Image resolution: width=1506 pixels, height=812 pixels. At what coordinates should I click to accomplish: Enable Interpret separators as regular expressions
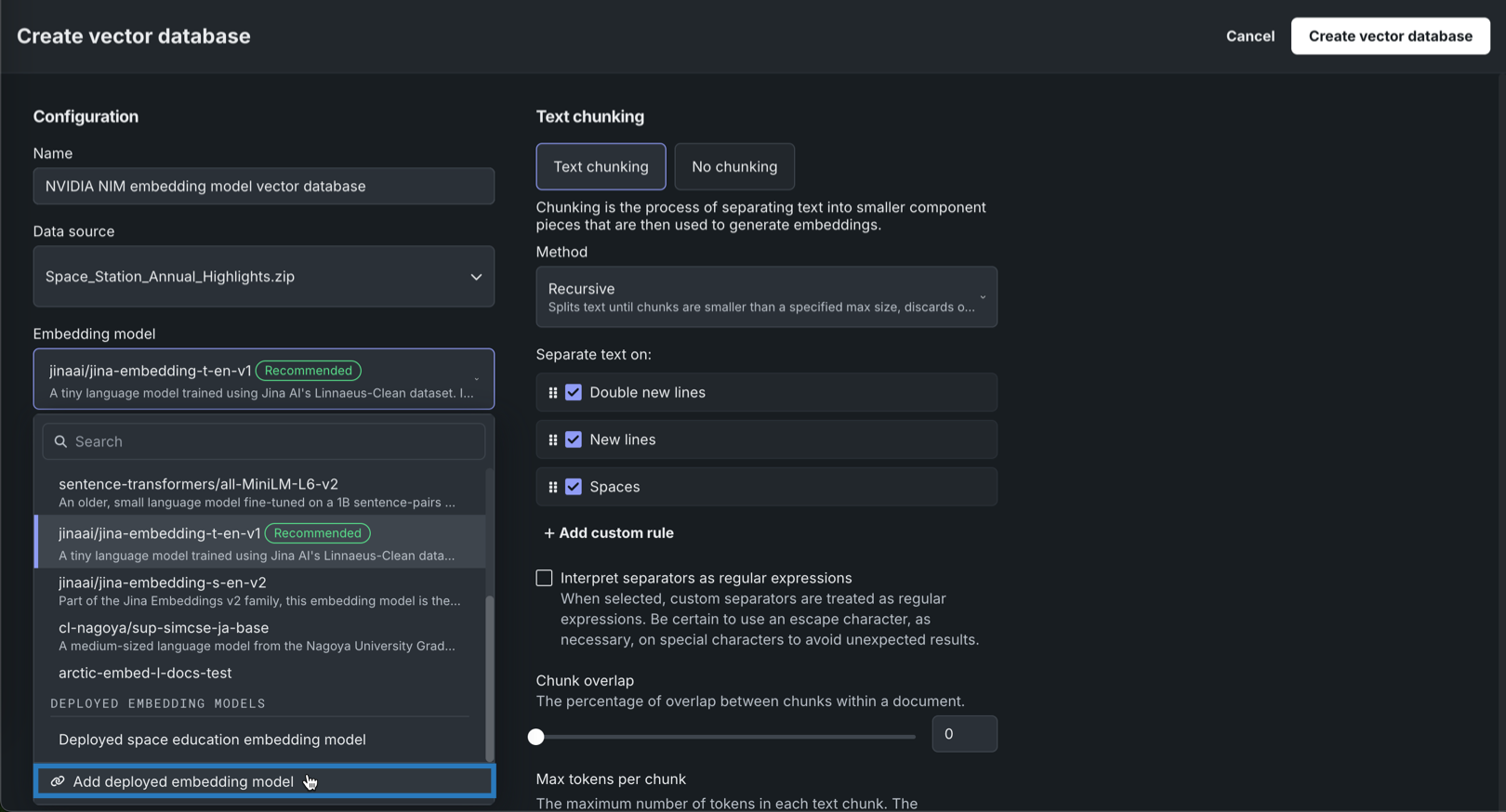pos(545,578)
